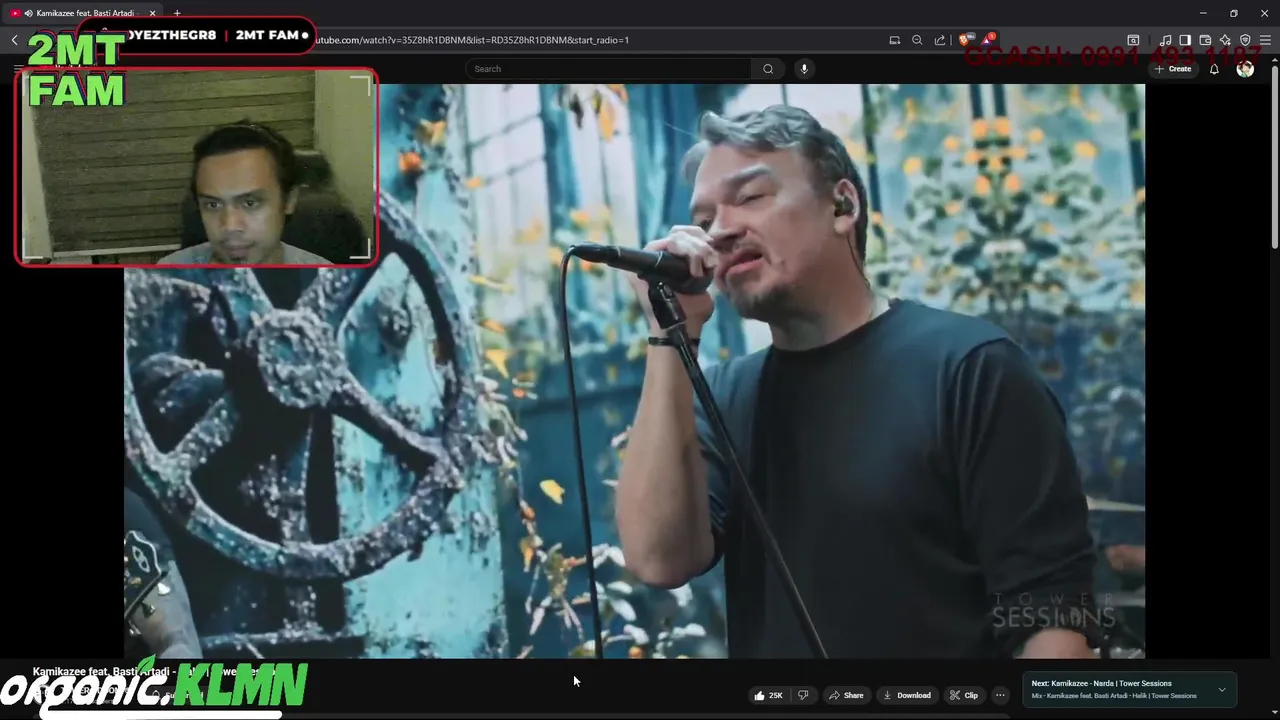This screenshot has height=720, width=1280.
Task: Click the YouTube Create button
Action: (1173, 69)
